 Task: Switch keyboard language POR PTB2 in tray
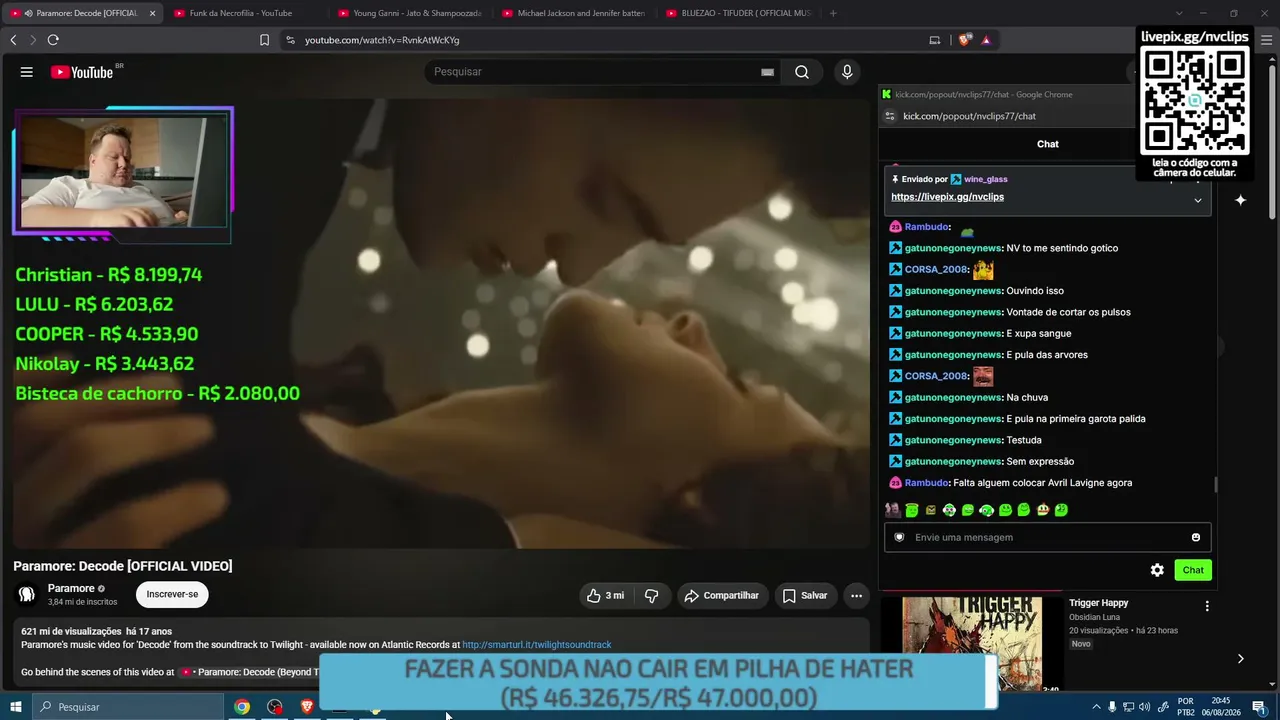tap(1185, 707)
